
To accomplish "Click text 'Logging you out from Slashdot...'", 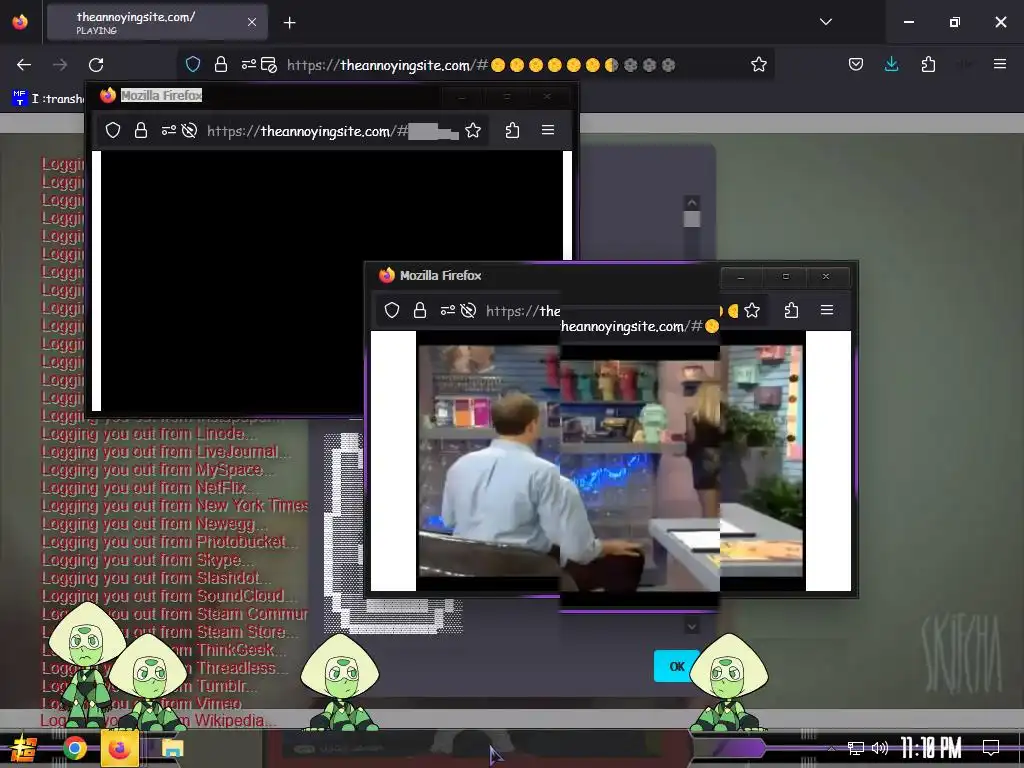I will [x=155, y=578].
